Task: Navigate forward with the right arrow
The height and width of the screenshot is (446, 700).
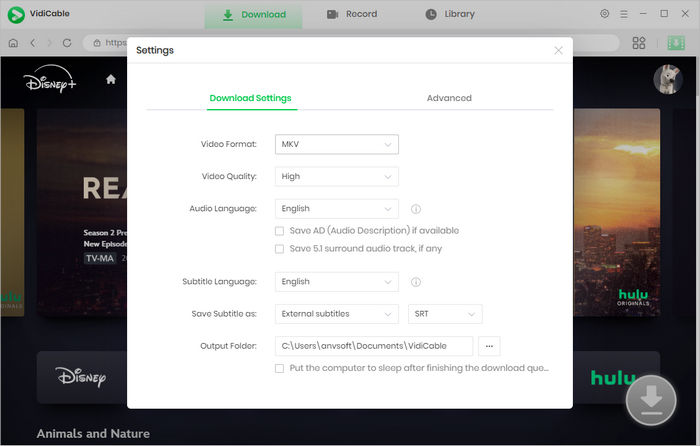Action: point(50,43)
